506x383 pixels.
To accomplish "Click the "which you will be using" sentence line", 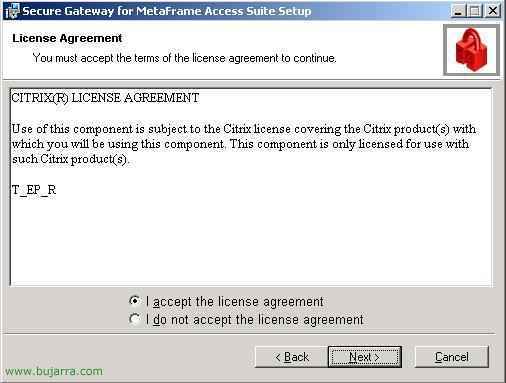I will pos(241,144).
